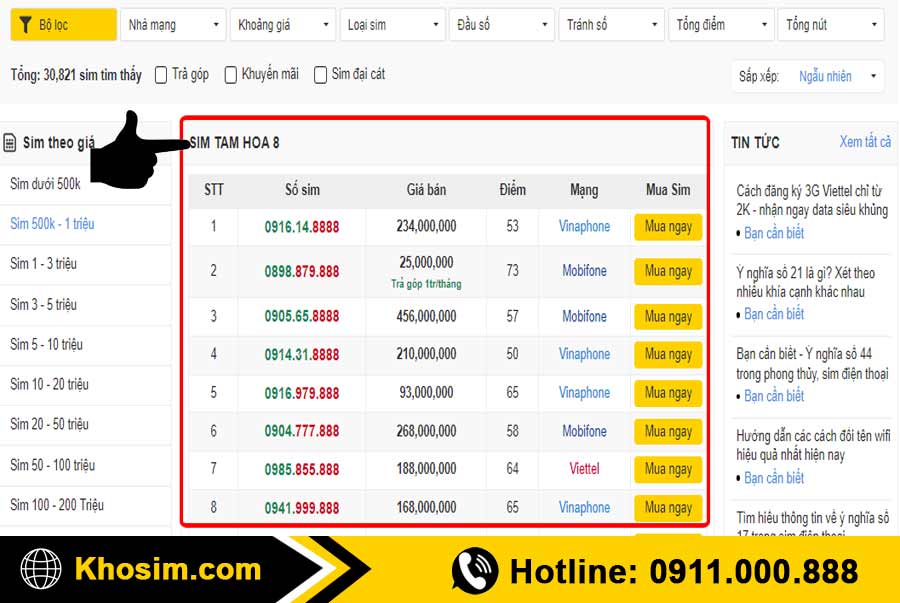Screen dimensions: 900x603
Task: Click sim number 0898.879.888 in the table
Action: 301,271
